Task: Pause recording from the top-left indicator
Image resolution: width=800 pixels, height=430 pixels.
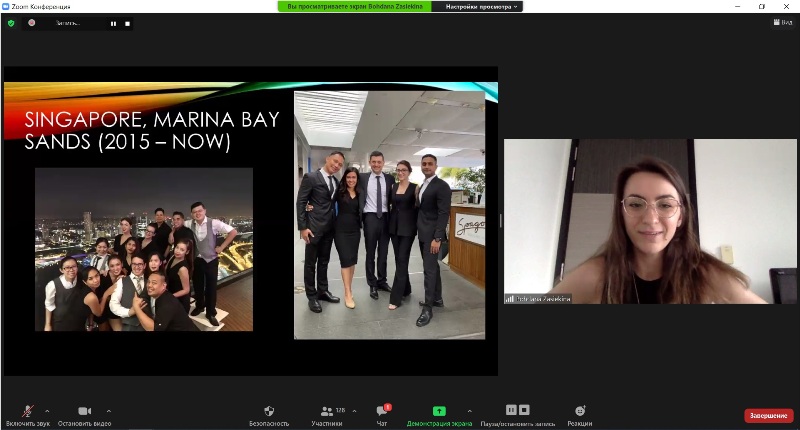Action: point(113,23)
